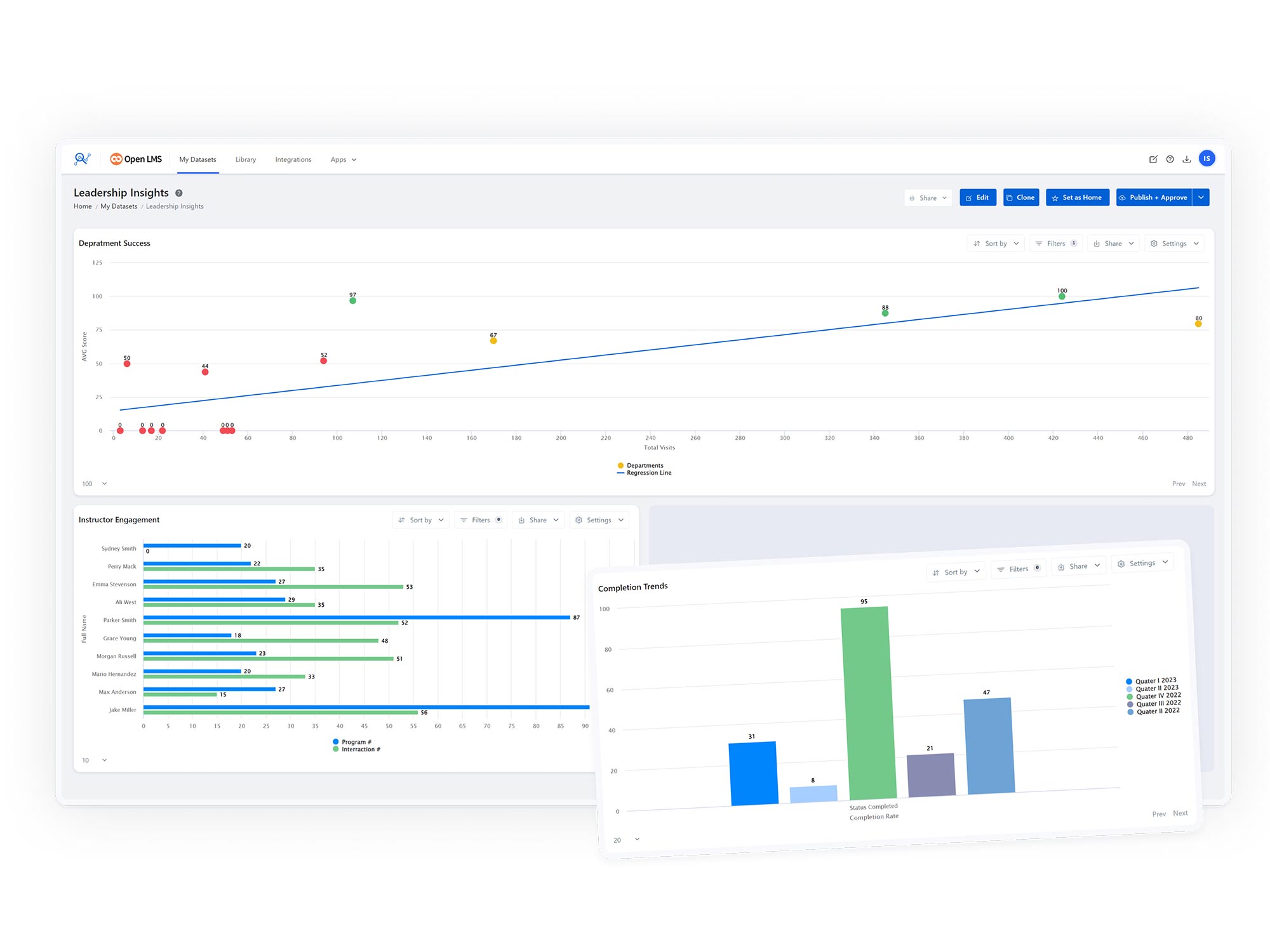This screenshot has height=952, width=1270.
Task: Click the help circle icon in top bar
Action: (1170, 159)
